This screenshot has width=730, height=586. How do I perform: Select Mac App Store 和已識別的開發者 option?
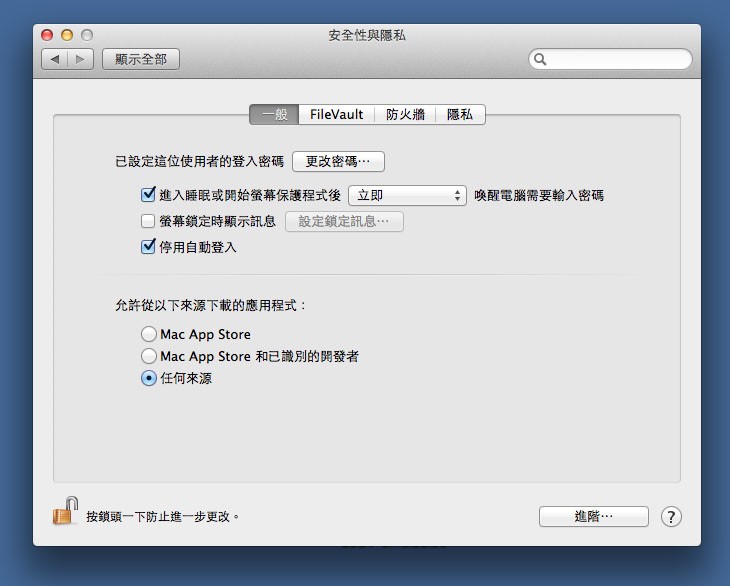pyautogui.click(x=149, y=356)
